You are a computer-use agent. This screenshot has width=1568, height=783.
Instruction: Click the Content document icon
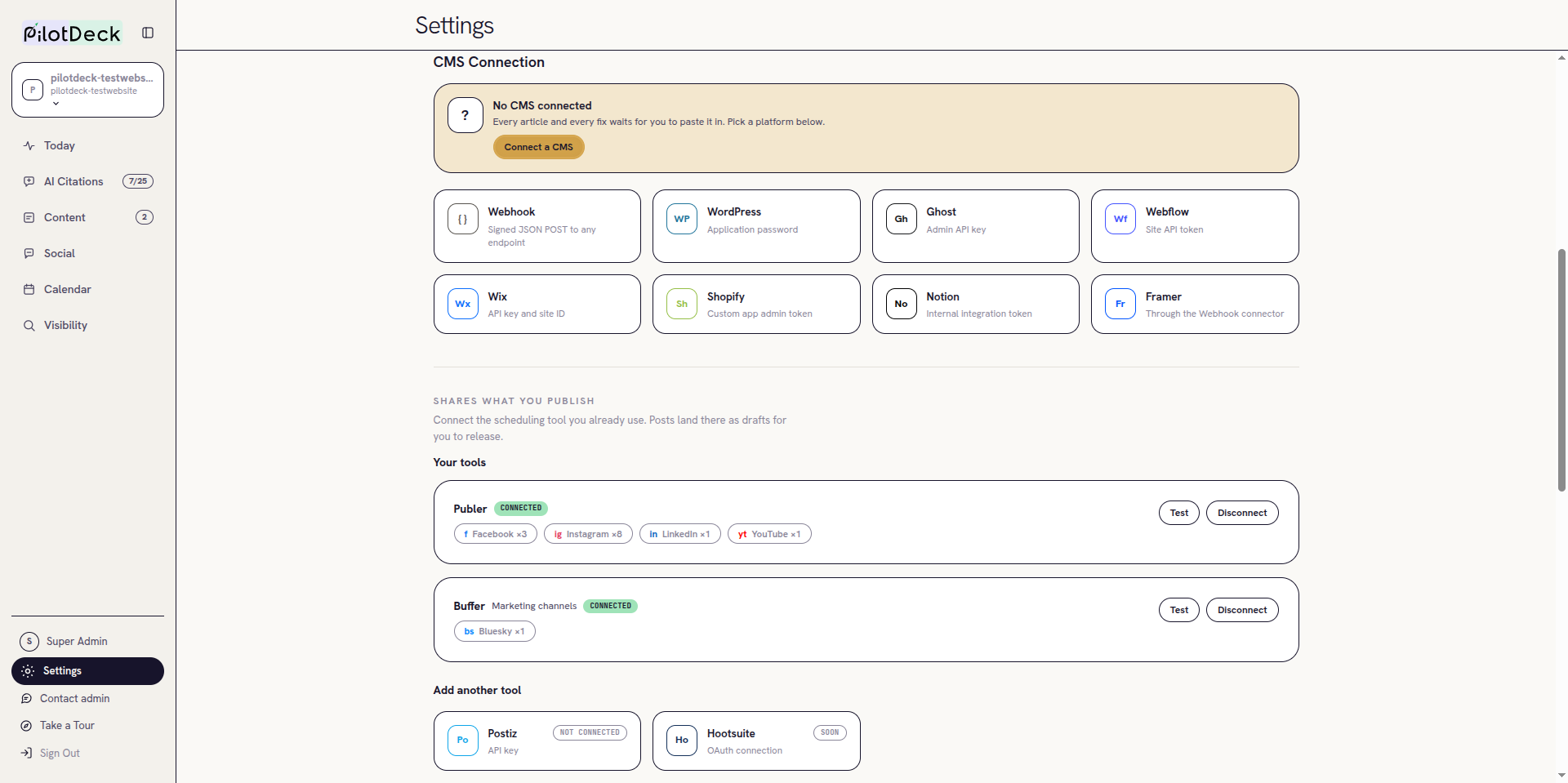[x=29, y=217]
